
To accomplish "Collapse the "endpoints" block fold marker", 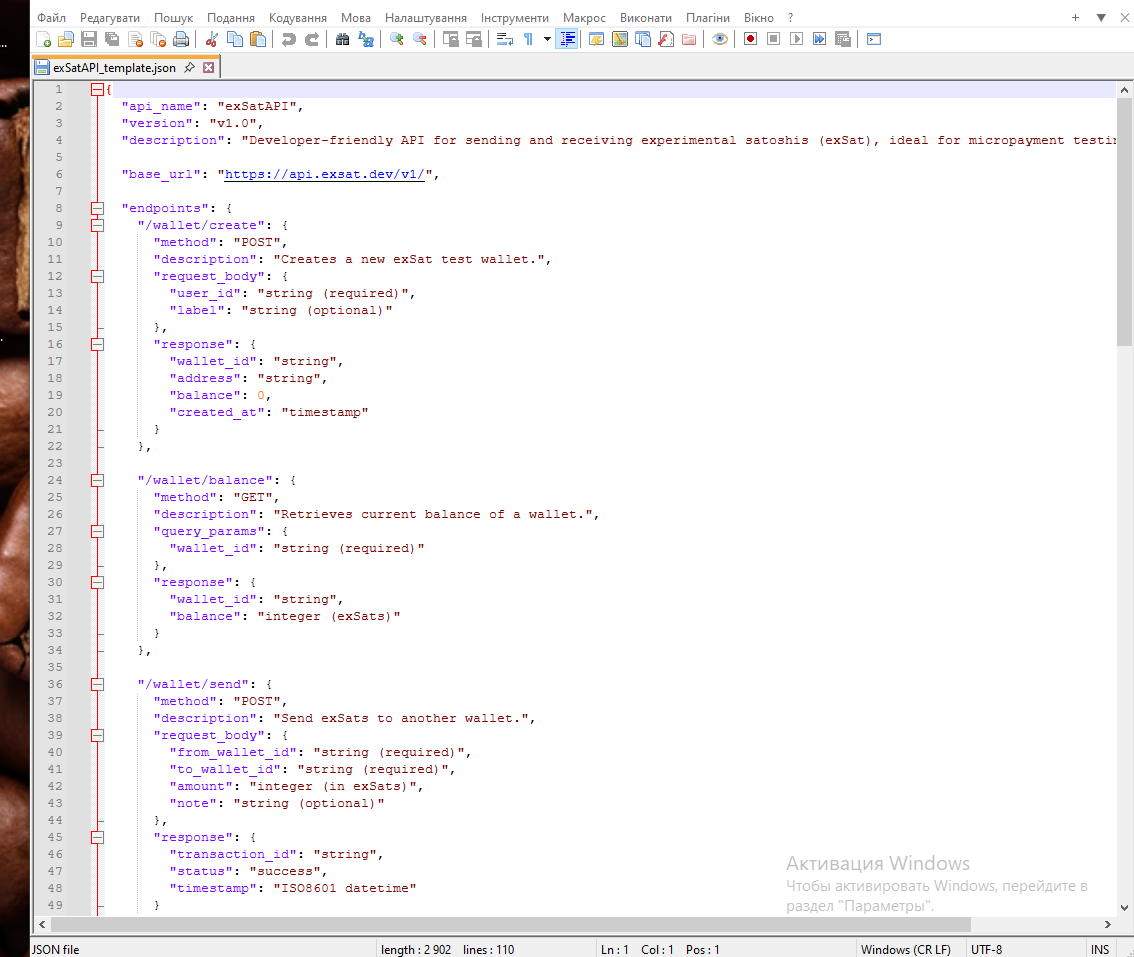I will pyautogui.click(x=97, y=208).
